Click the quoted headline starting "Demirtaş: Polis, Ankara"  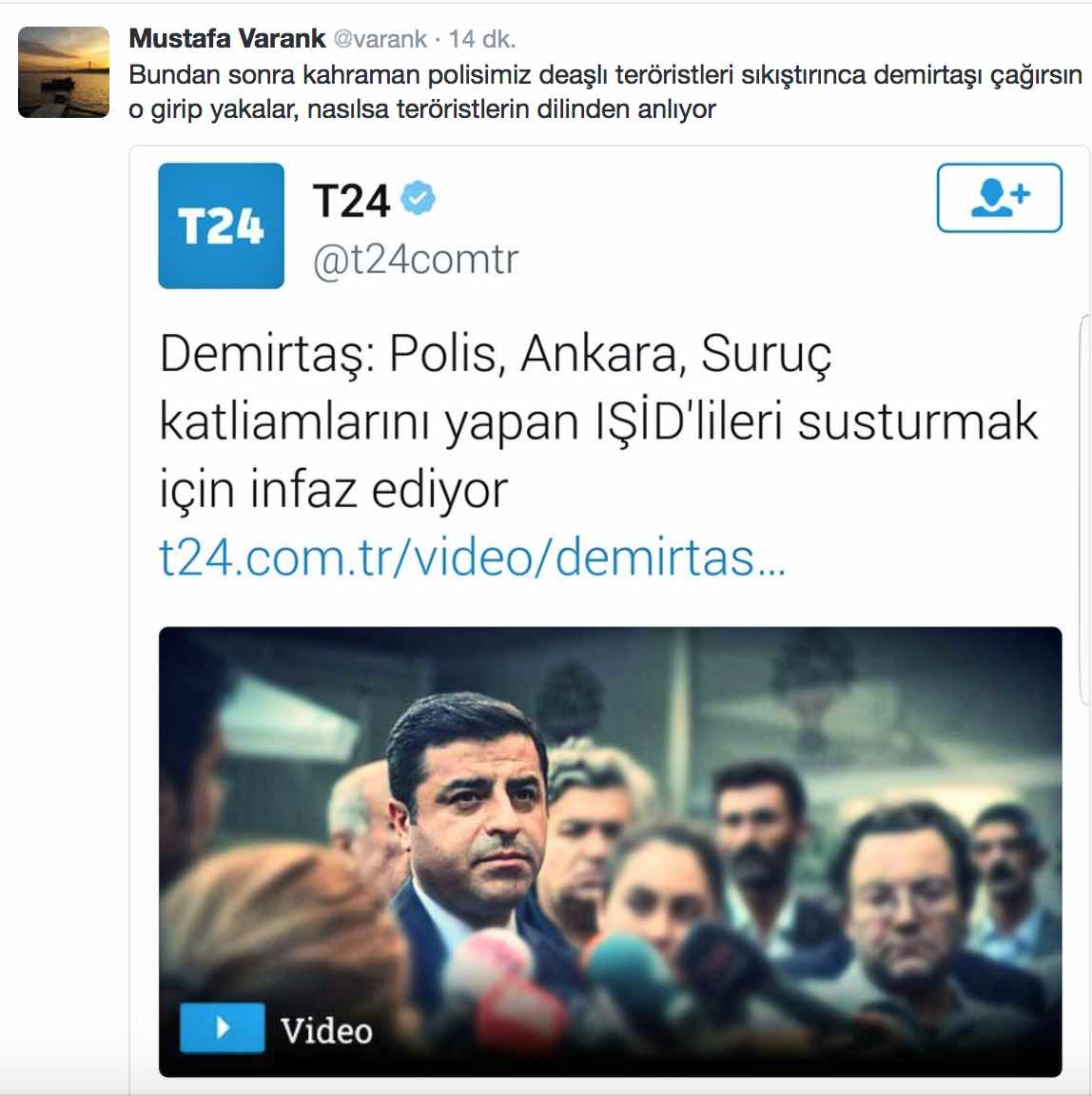pos(598,421)
